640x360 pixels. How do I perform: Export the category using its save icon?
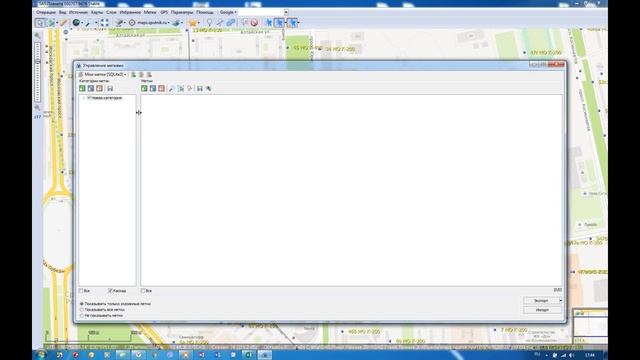110,88
